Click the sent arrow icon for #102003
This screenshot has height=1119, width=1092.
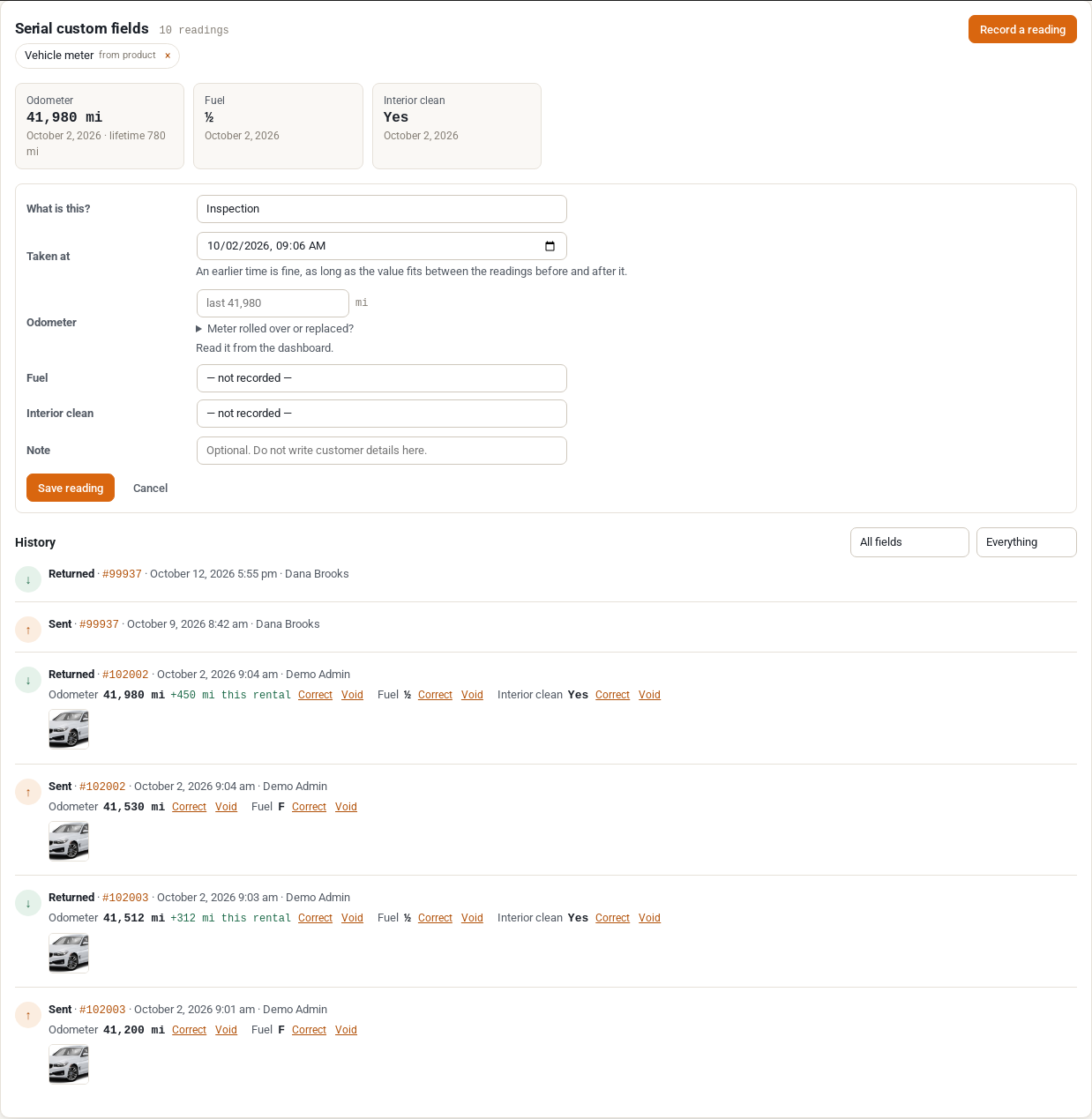tap(28, 1015)
